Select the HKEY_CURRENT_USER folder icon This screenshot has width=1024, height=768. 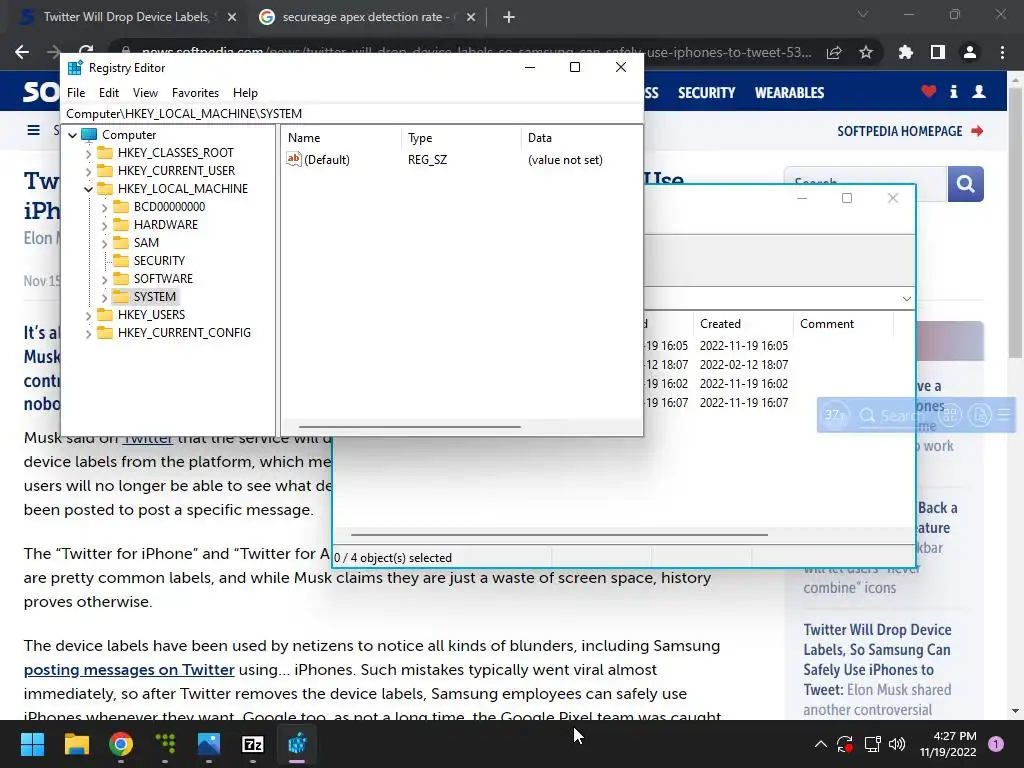pos(105,170)
